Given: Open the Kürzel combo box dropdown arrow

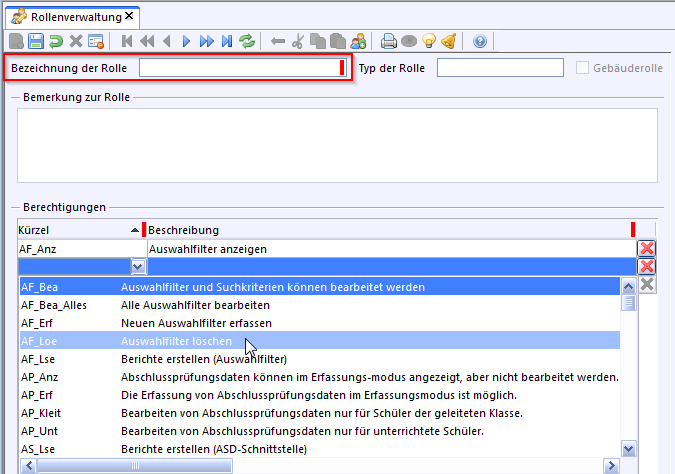Looking at the screenshot, I should coord(138,266).
